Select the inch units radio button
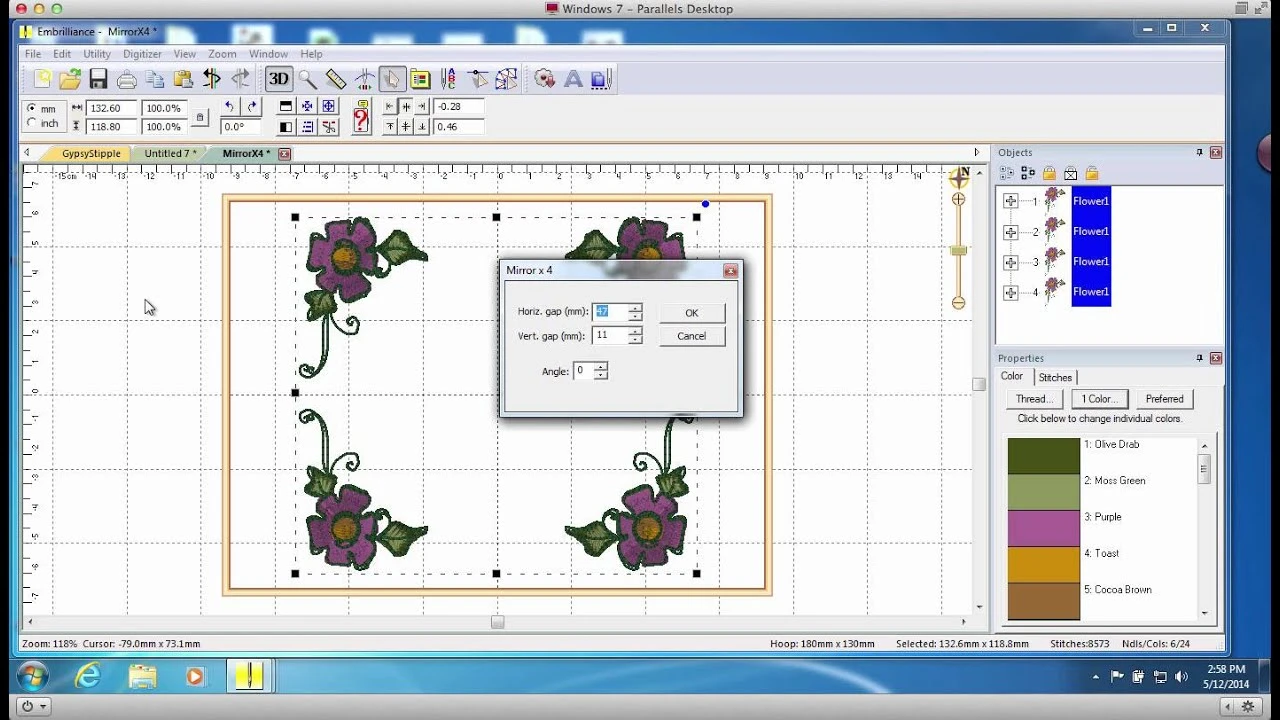Image resolution: width=1280 pixels, height=720 pixels. [32, 123]
